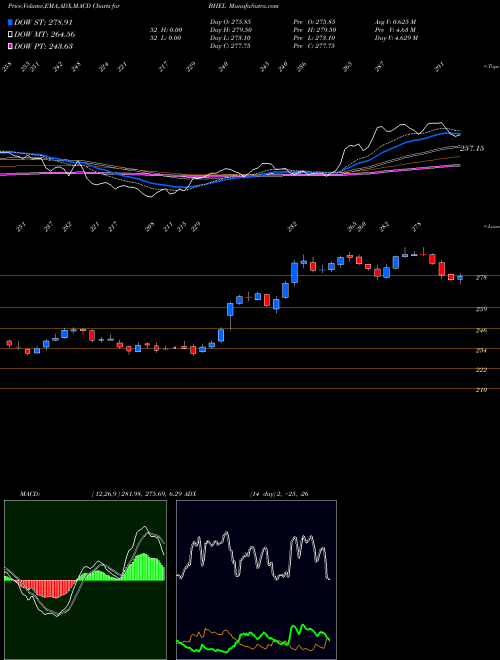Click the 'MACD:' panel label
Image resolution: width=500 pixels, height=660 pixels.
point(30,494)
